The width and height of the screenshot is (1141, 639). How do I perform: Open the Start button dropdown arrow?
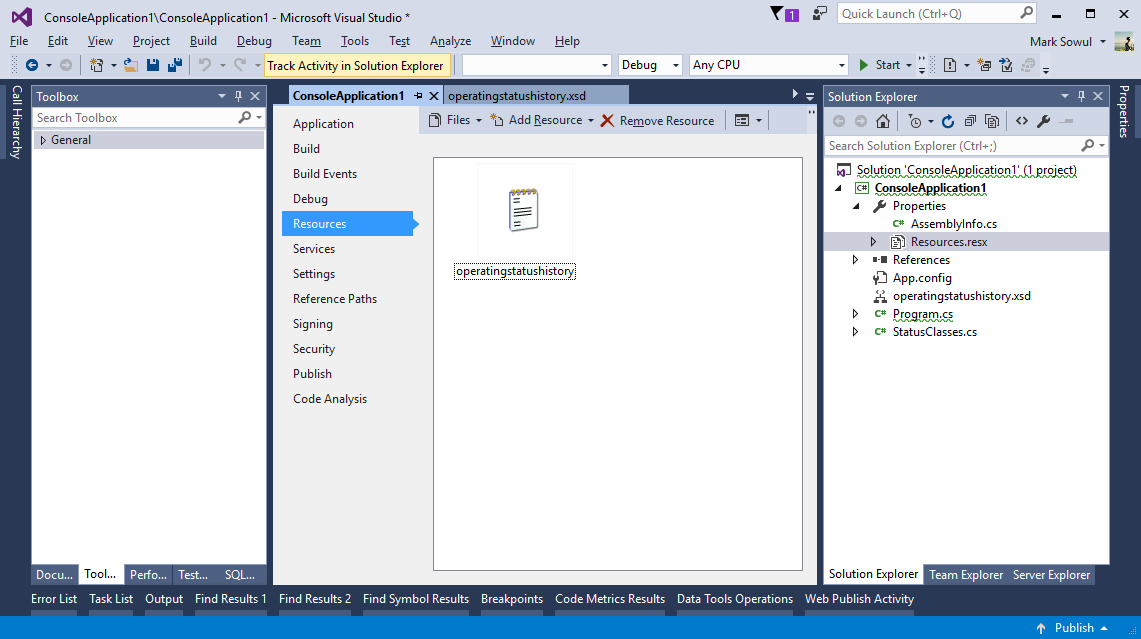coord(909,66)
